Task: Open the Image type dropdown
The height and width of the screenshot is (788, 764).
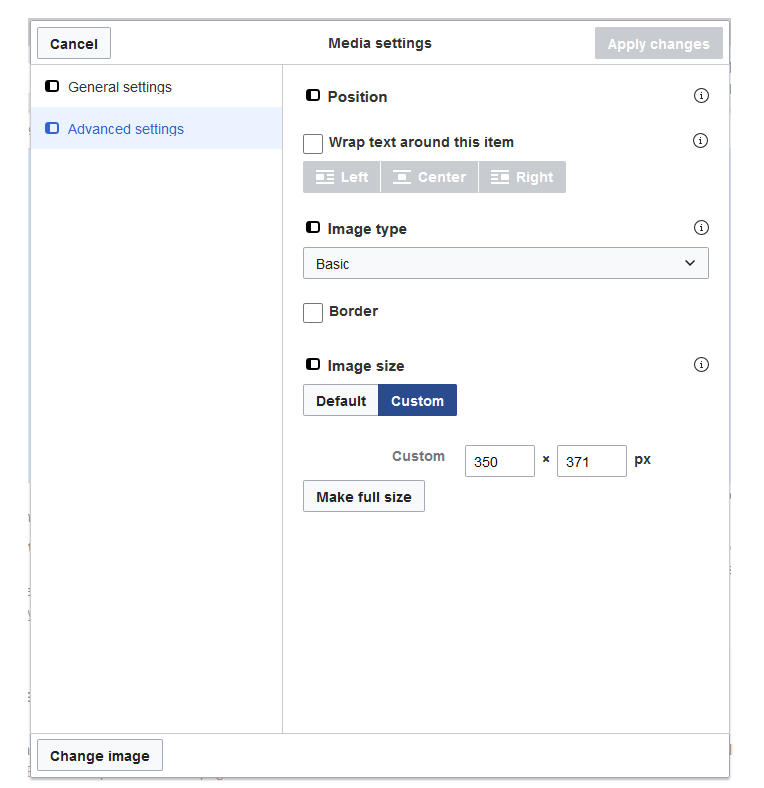Action: (505, 264)
